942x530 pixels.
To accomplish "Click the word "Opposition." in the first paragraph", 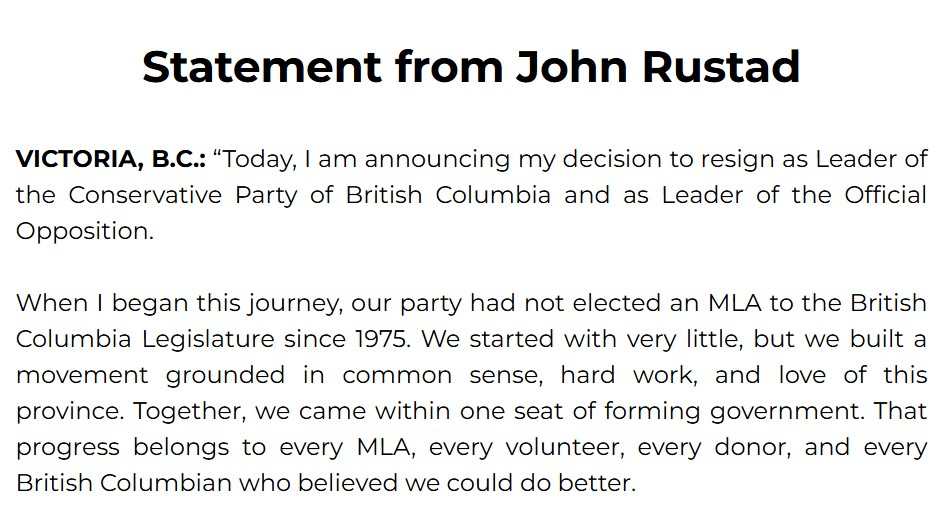I will point(85,230).
